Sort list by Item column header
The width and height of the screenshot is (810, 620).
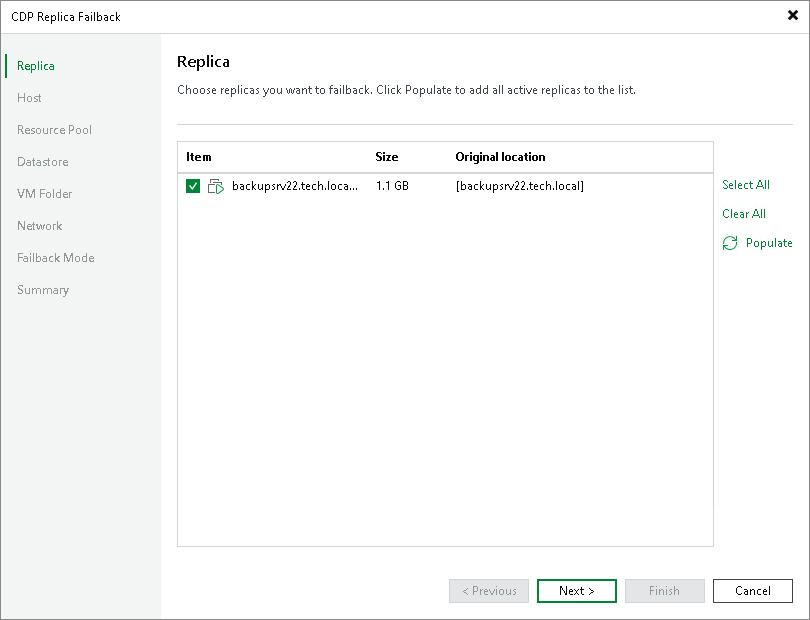199,157
